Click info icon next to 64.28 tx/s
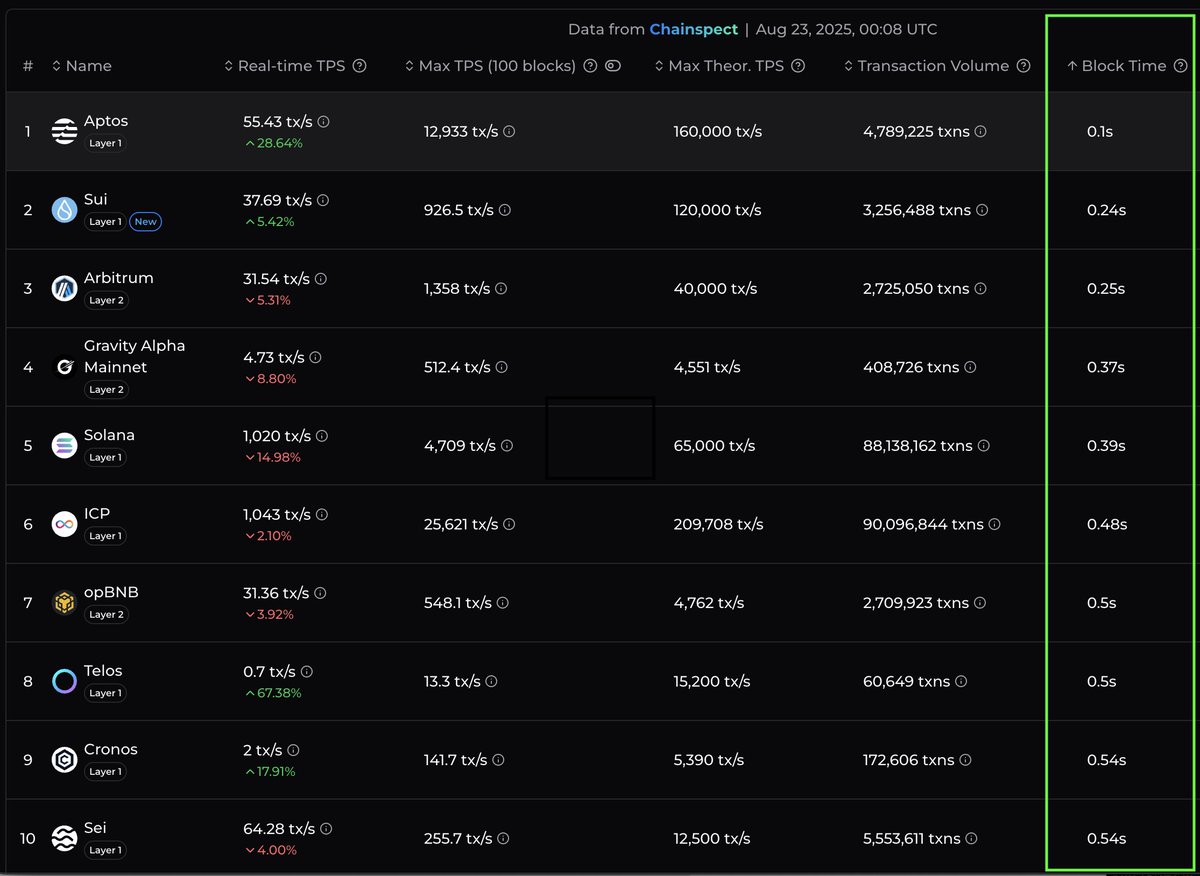 (x=326, y=829)
